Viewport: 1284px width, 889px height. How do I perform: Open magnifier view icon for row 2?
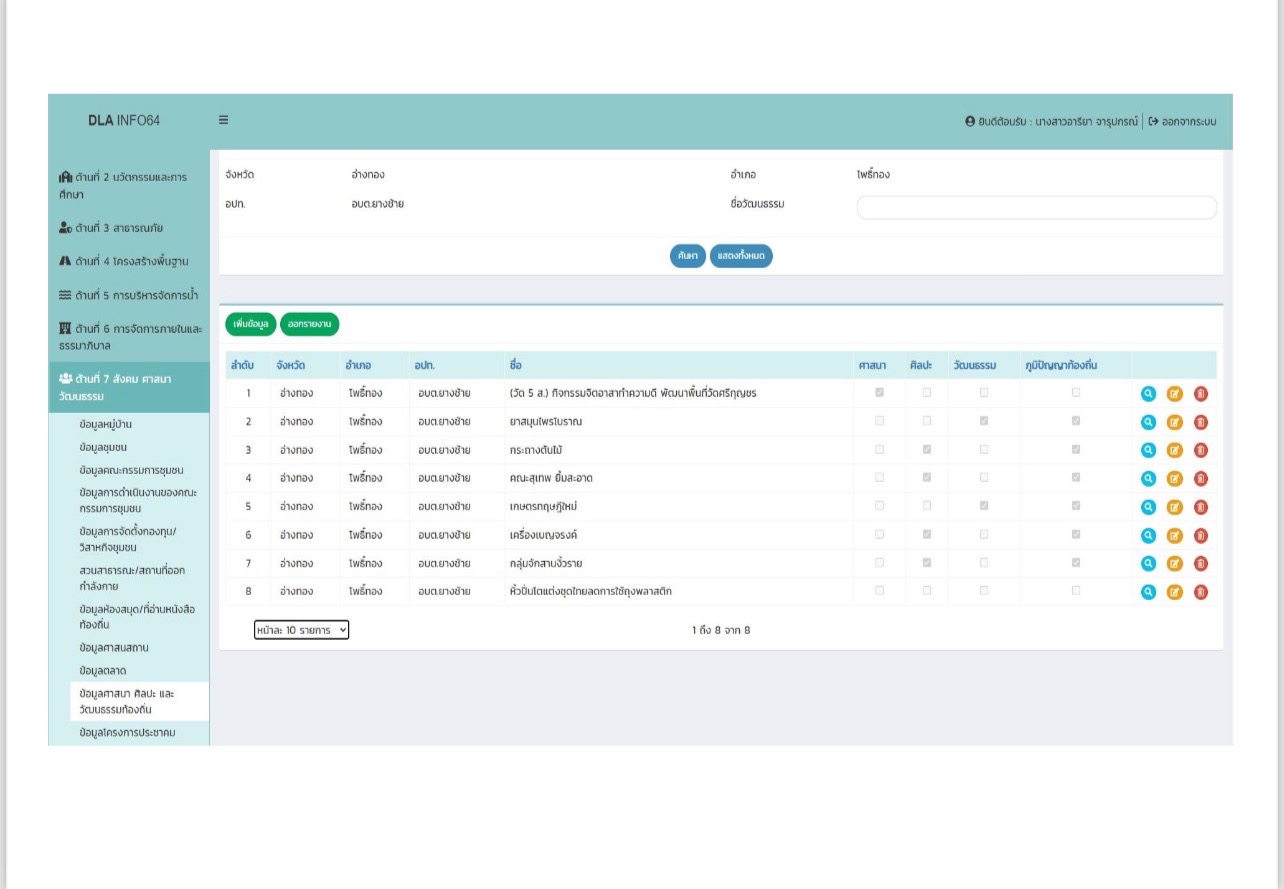1148,422
